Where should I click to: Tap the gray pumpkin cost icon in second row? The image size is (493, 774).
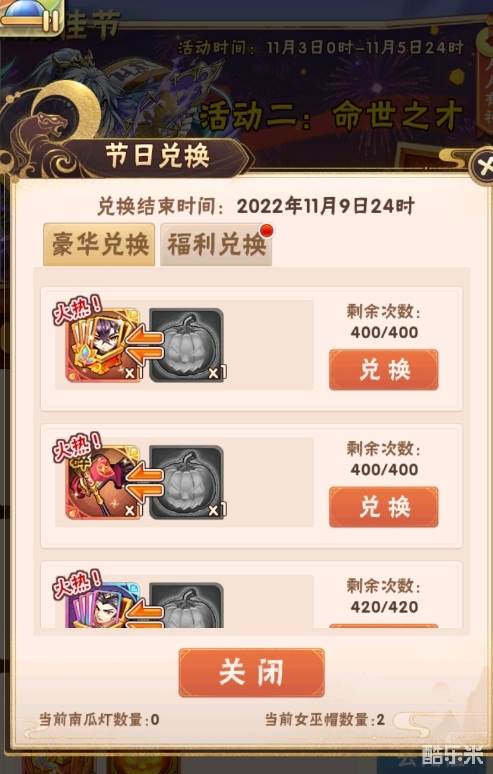(187, 483)
